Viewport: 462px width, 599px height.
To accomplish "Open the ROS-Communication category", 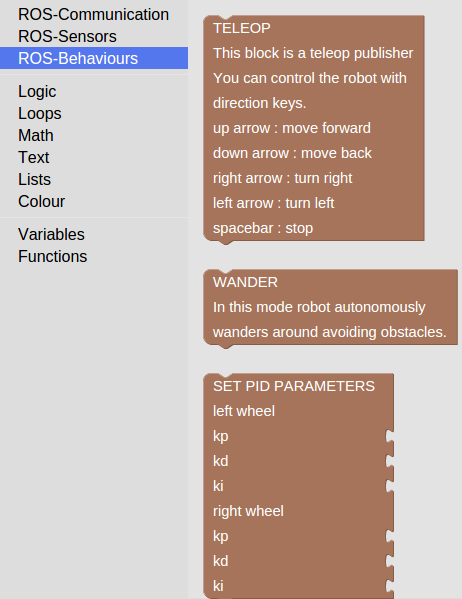I will [x=93, y=15].
